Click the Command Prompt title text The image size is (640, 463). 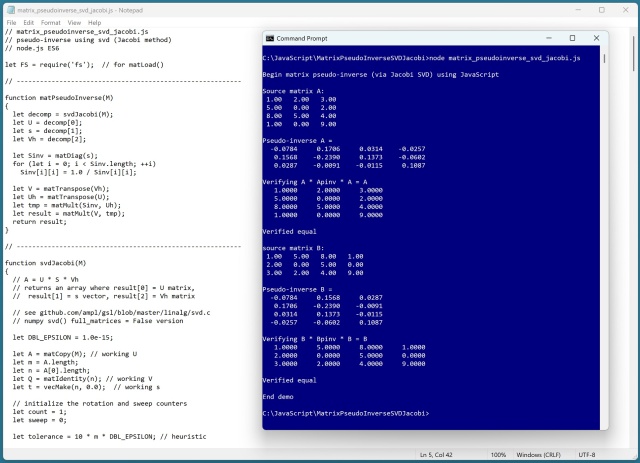point(302,38)
